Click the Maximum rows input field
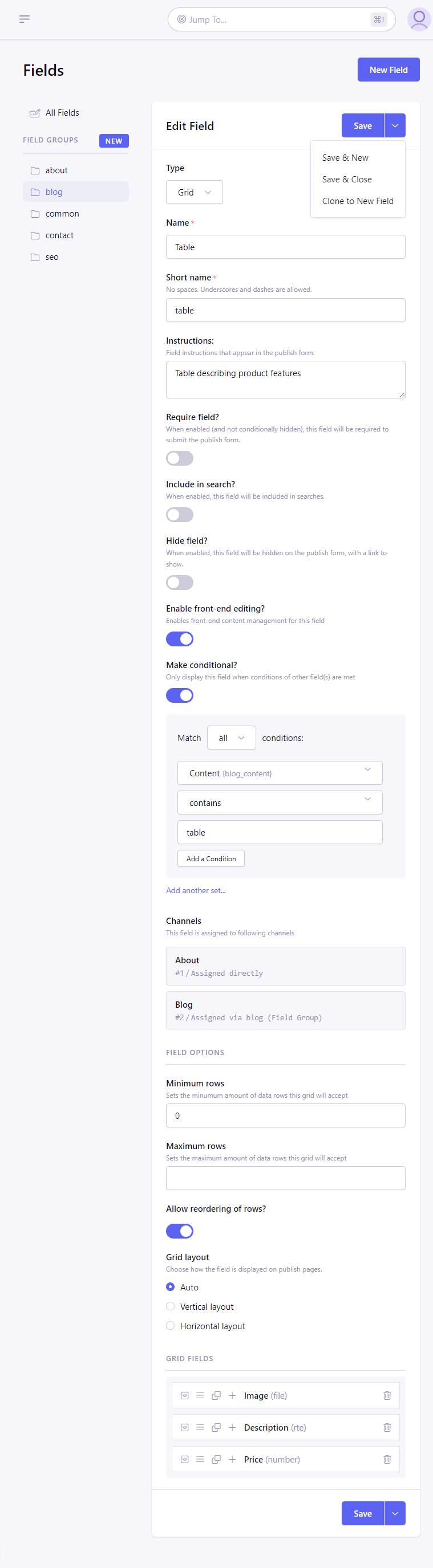This screenshot has width=433, height=1568. click(286, 1178)
